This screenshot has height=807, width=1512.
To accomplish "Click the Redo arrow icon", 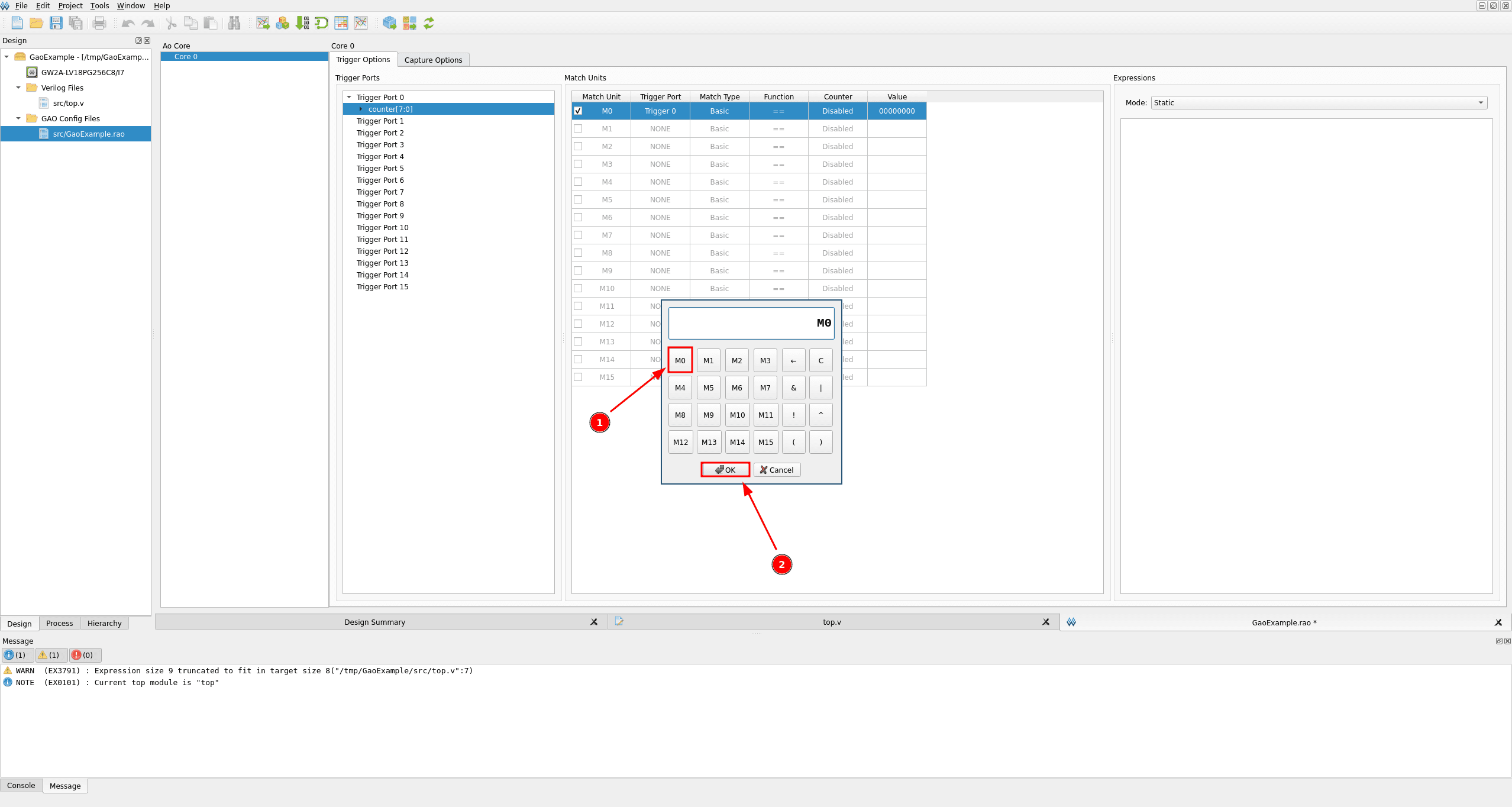I will coord(147,23).
